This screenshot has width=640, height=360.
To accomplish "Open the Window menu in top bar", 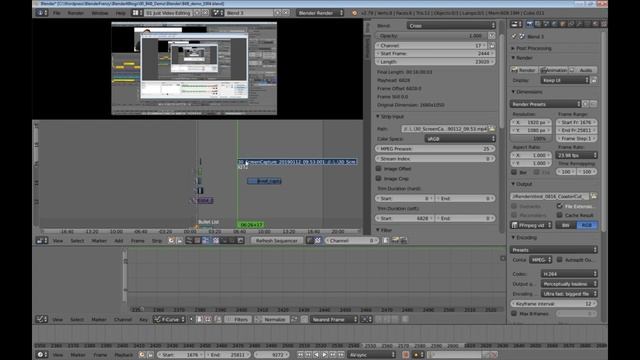I will (x=100, y=13).
